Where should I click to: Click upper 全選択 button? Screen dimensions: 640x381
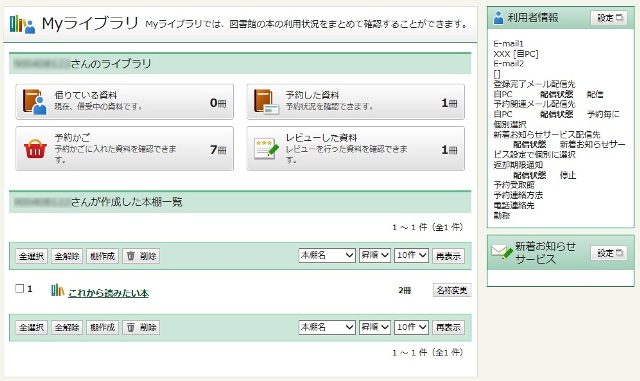(x=32, y=256)
